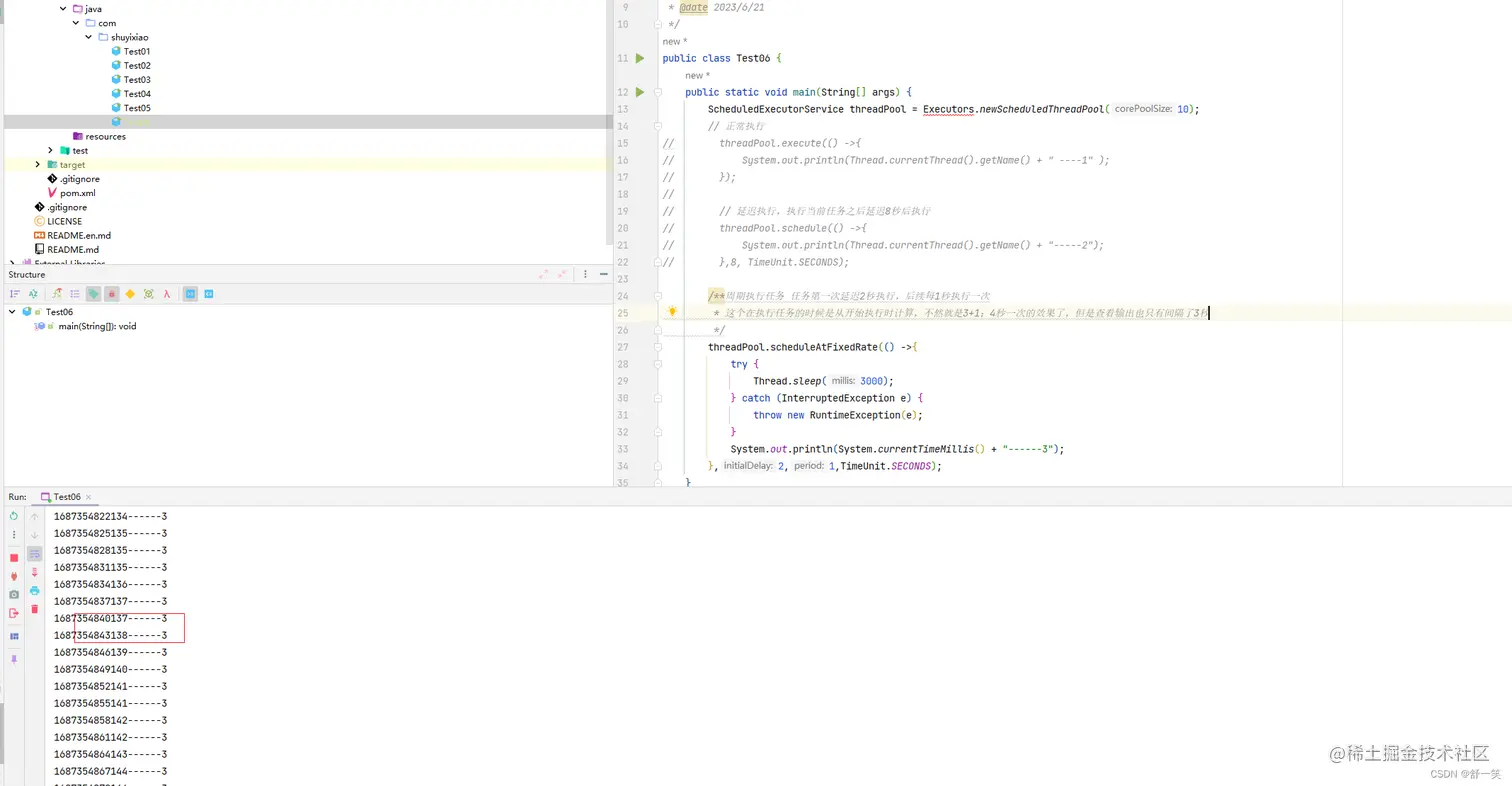This screenshot has width=1512, height=786.
Task: Toggle Autoscroll from Source in Structure panel
Action: coord(208,294)
